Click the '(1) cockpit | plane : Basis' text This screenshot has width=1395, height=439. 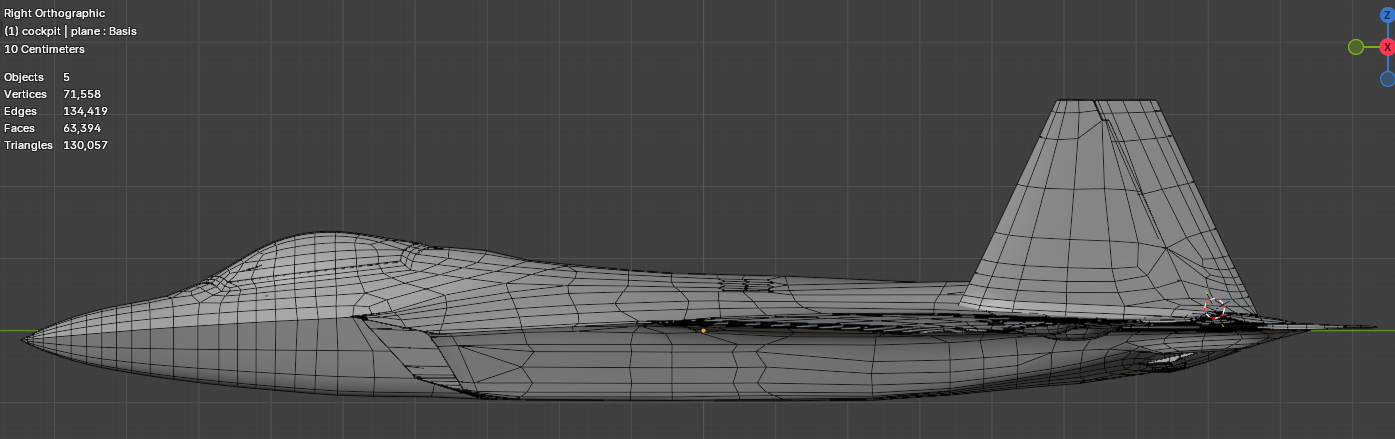pyautogui.click(x=70, y=31)
